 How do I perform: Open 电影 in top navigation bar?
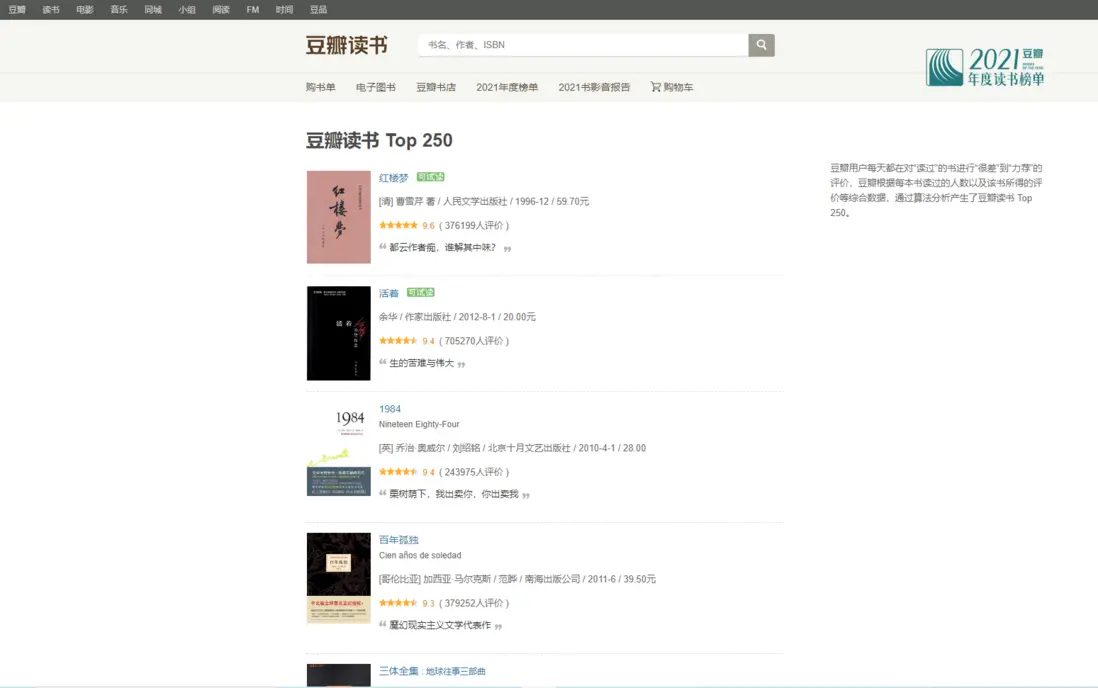click(x=85, y=10)
